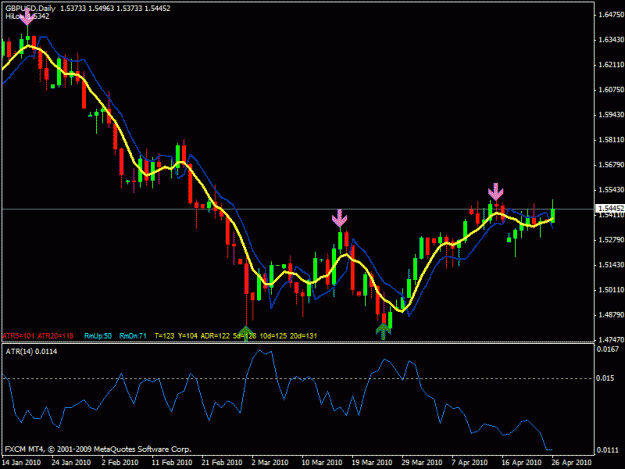Click the 26 Apr 2010 date label
This screenshot has width=625, height=469.
571,463
